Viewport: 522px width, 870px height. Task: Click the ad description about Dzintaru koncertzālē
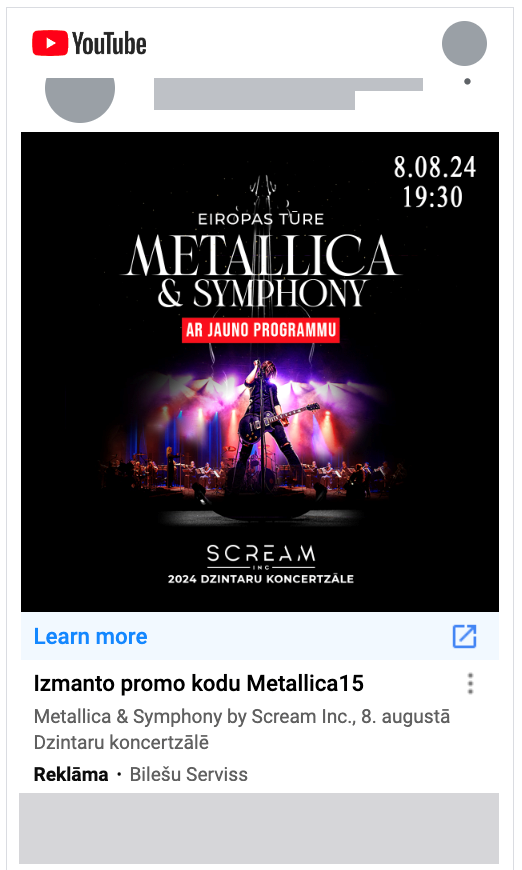pyautogui.click(x=242, y=729)
